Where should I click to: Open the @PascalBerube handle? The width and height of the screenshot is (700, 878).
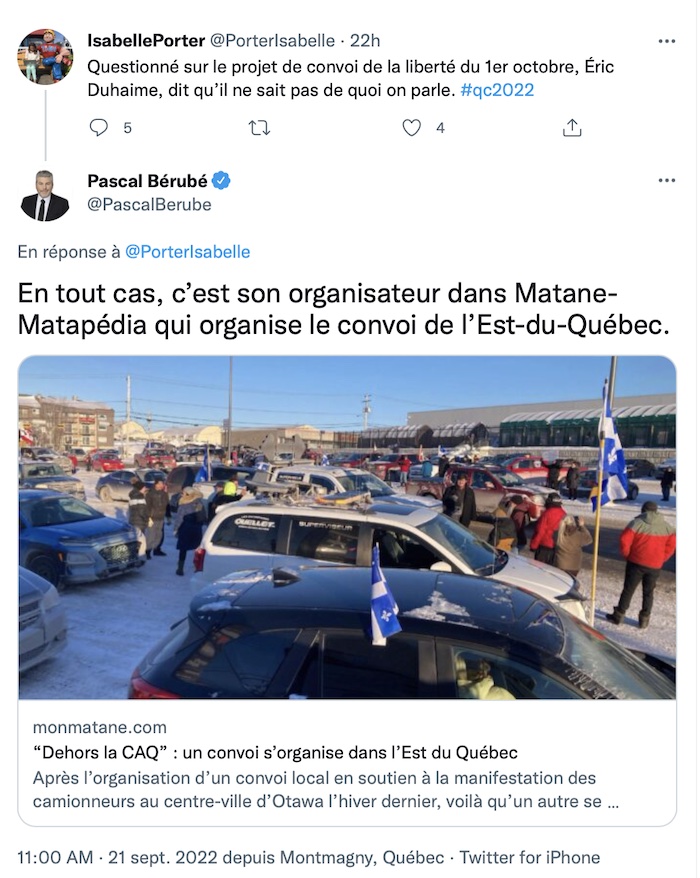[150, 204]
